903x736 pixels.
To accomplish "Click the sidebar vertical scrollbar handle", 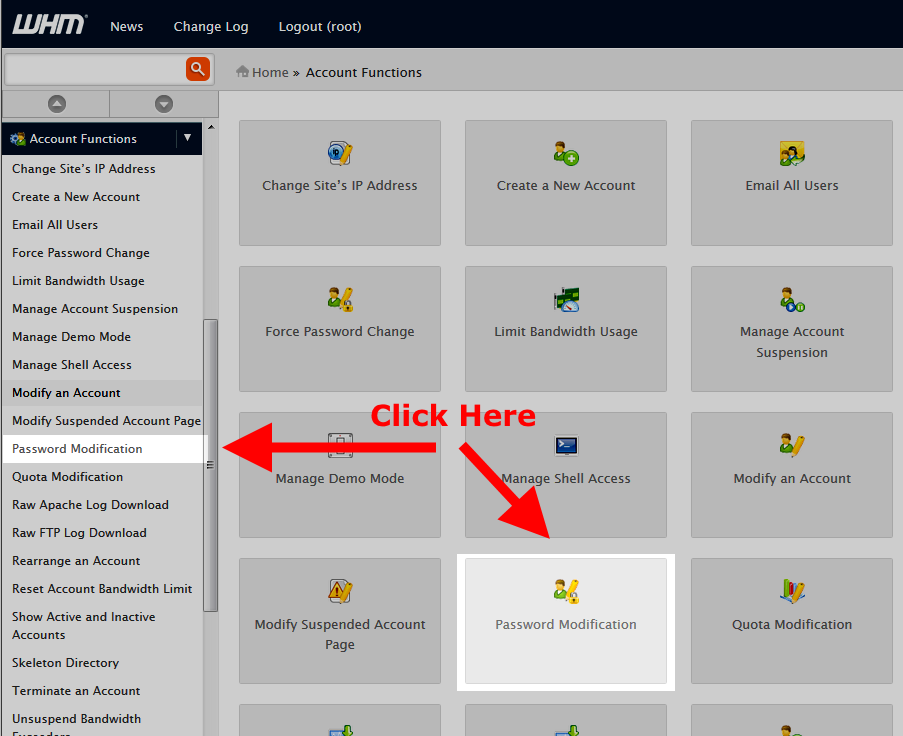I will pos(210,464).
